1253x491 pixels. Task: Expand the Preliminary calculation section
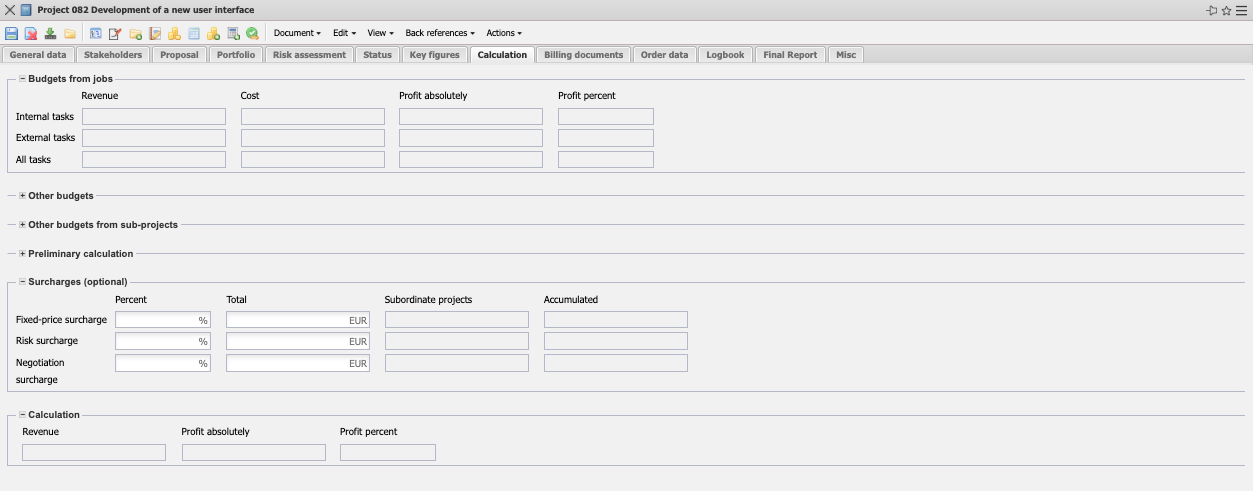tap(23, 254)
